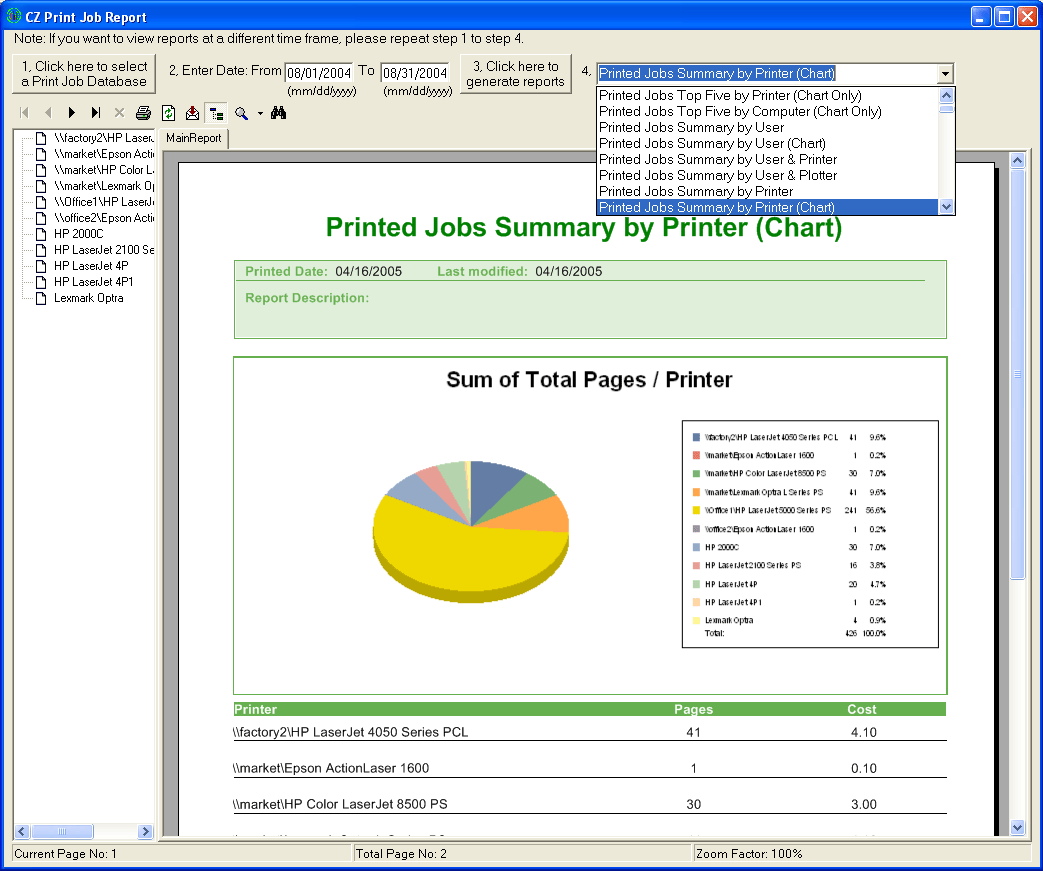This screenshot has width=1043, height=871.
Task: Go to the next report page
Action: click(x=72, y=113)
